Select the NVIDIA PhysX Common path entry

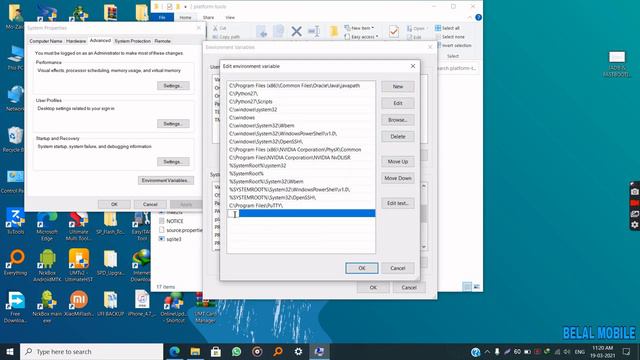(x=301, y=149)
